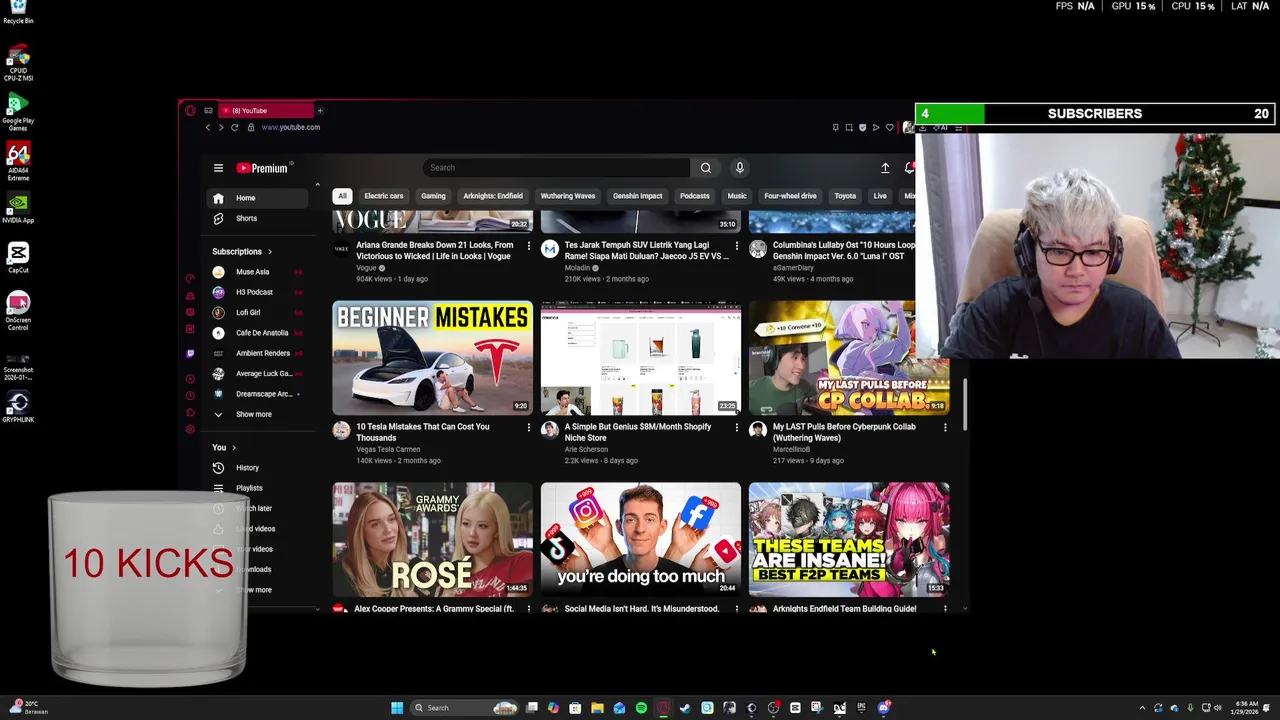Screen dimensions: 1280x720
Task: Click into the YouTube Search field
Action: [556, 168]
